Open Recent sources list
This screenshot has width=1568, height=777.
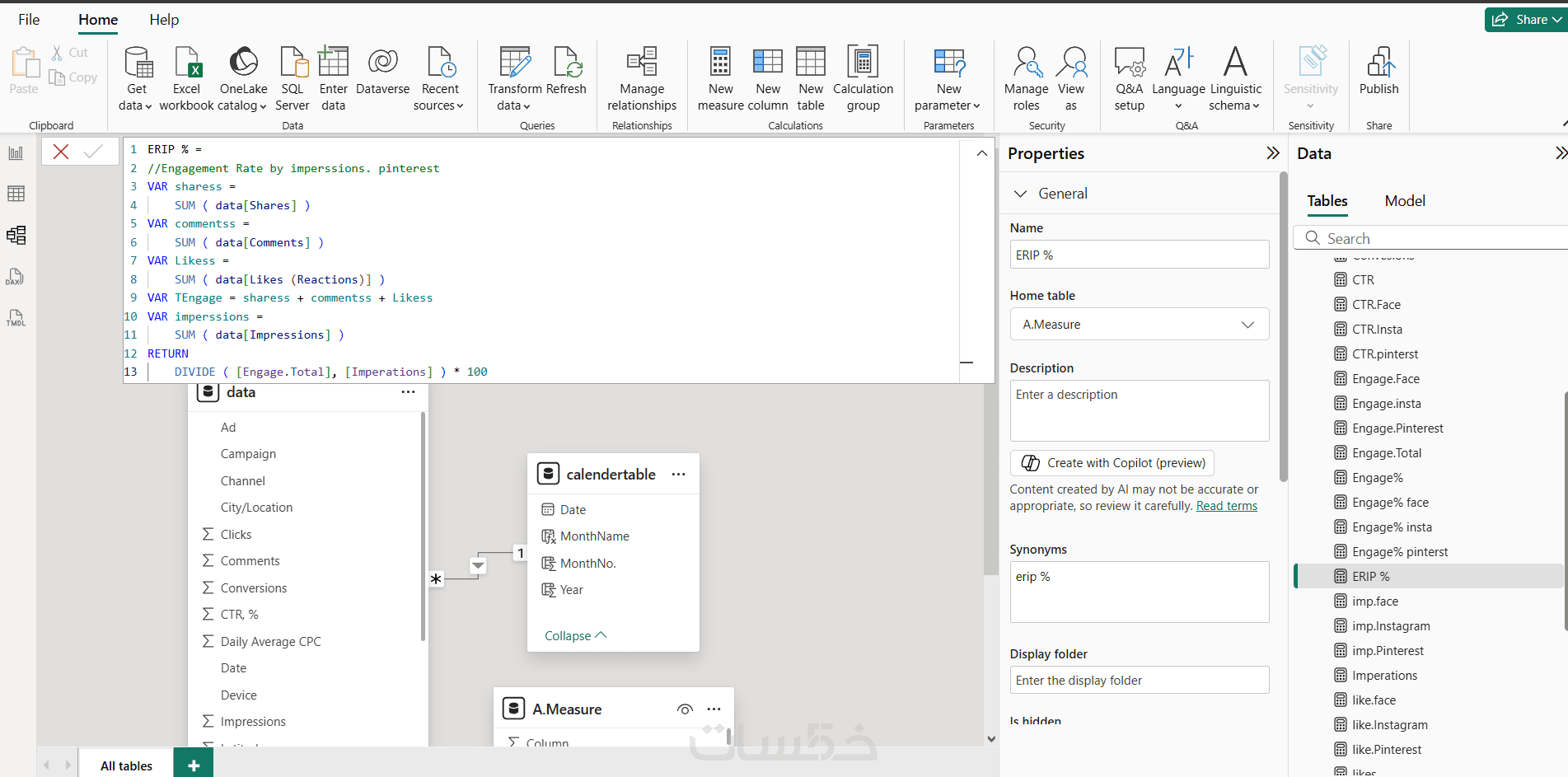pos(440,79)
